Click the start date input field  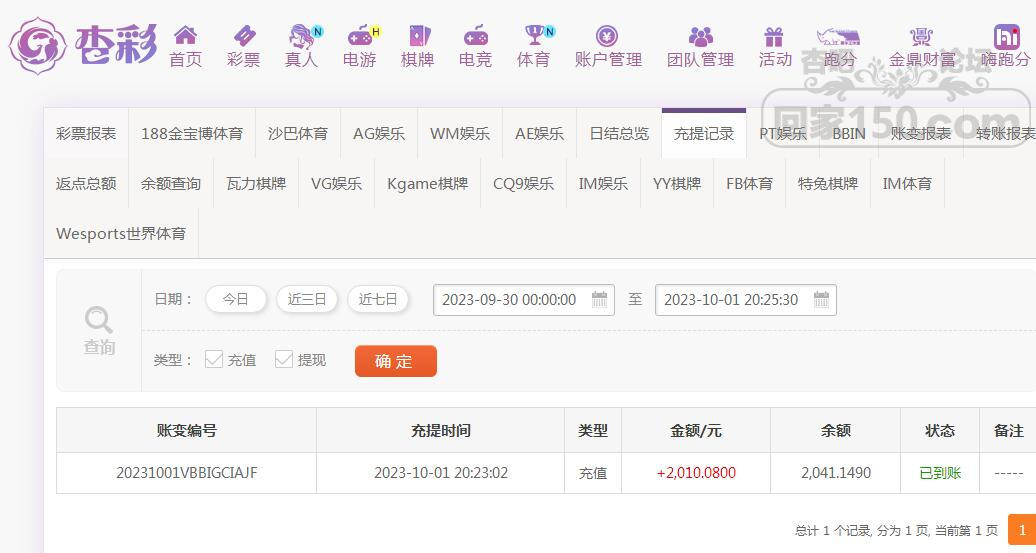pyautogui.click(x=524, y=300)
